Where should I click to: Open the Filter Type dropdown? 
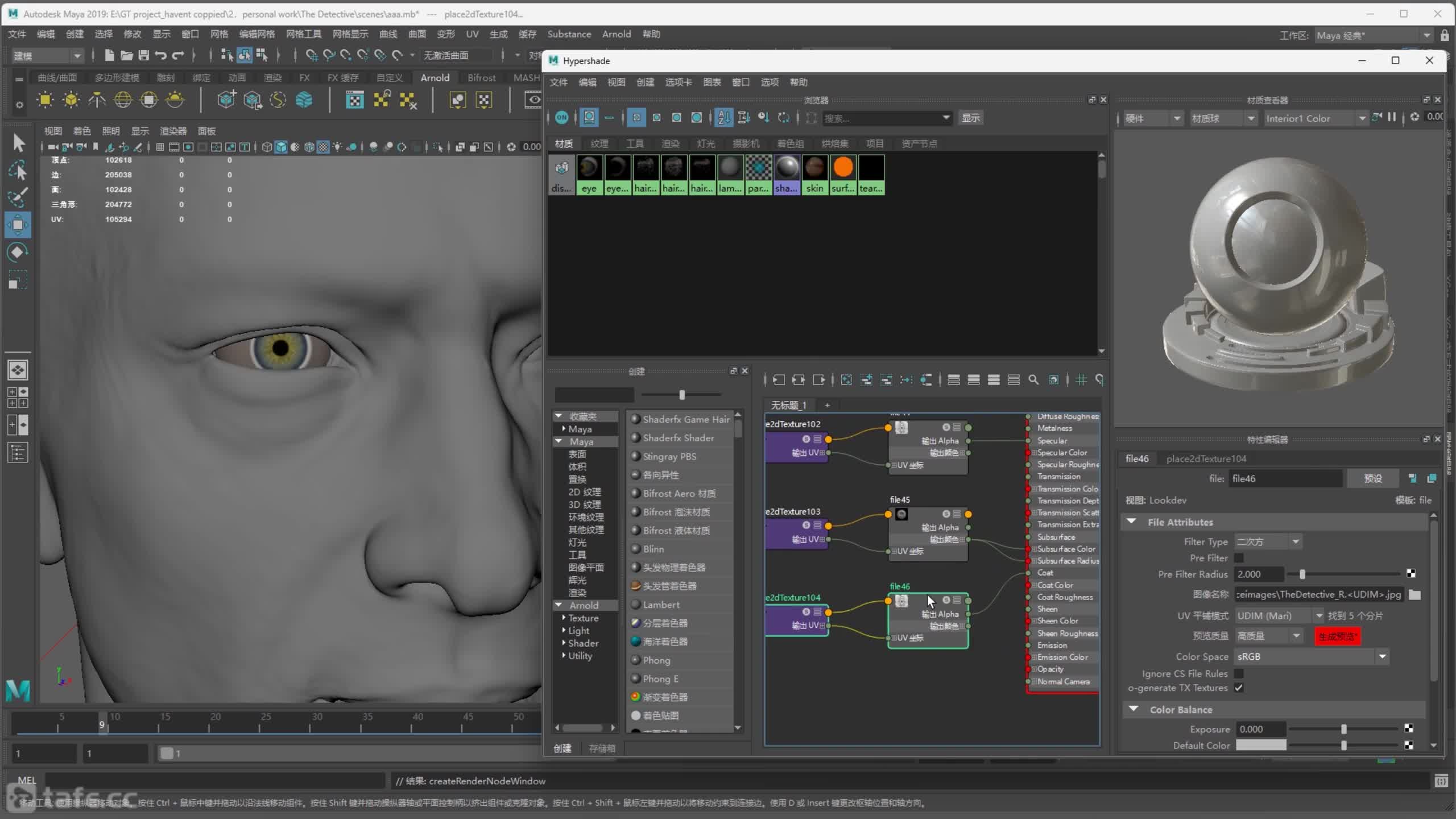(x=1268, y=541)
